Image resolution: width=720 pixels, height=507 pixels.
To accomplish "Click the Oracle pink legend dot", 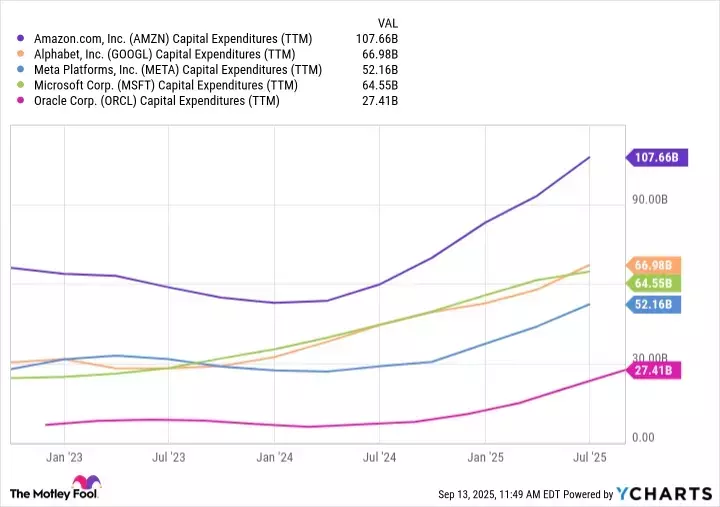I will (x=21, y=101).
